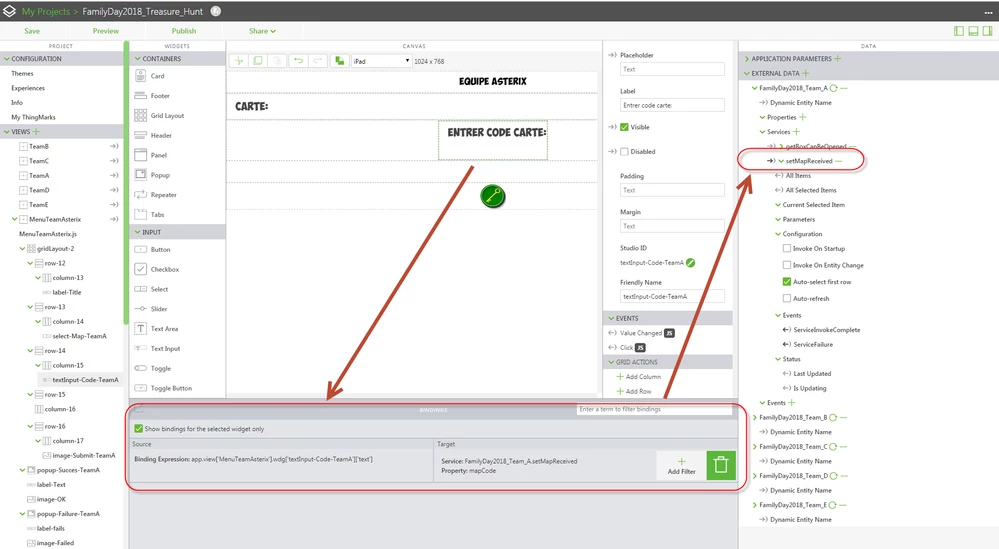Click the undo arrow in canvas toolbar
This screenshot has height=549, width=999.
[298, 61]
